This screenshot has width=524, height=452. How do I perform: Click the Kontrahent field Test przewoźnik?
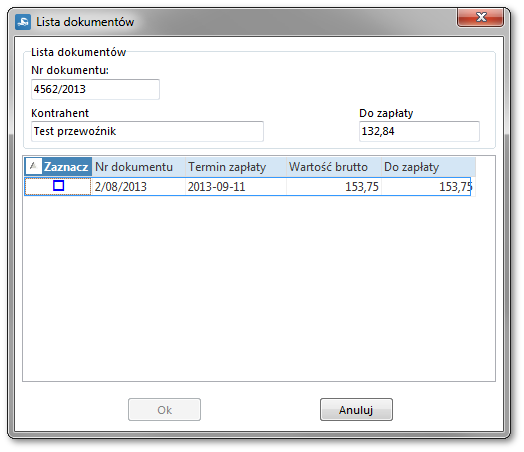(147, 131)
